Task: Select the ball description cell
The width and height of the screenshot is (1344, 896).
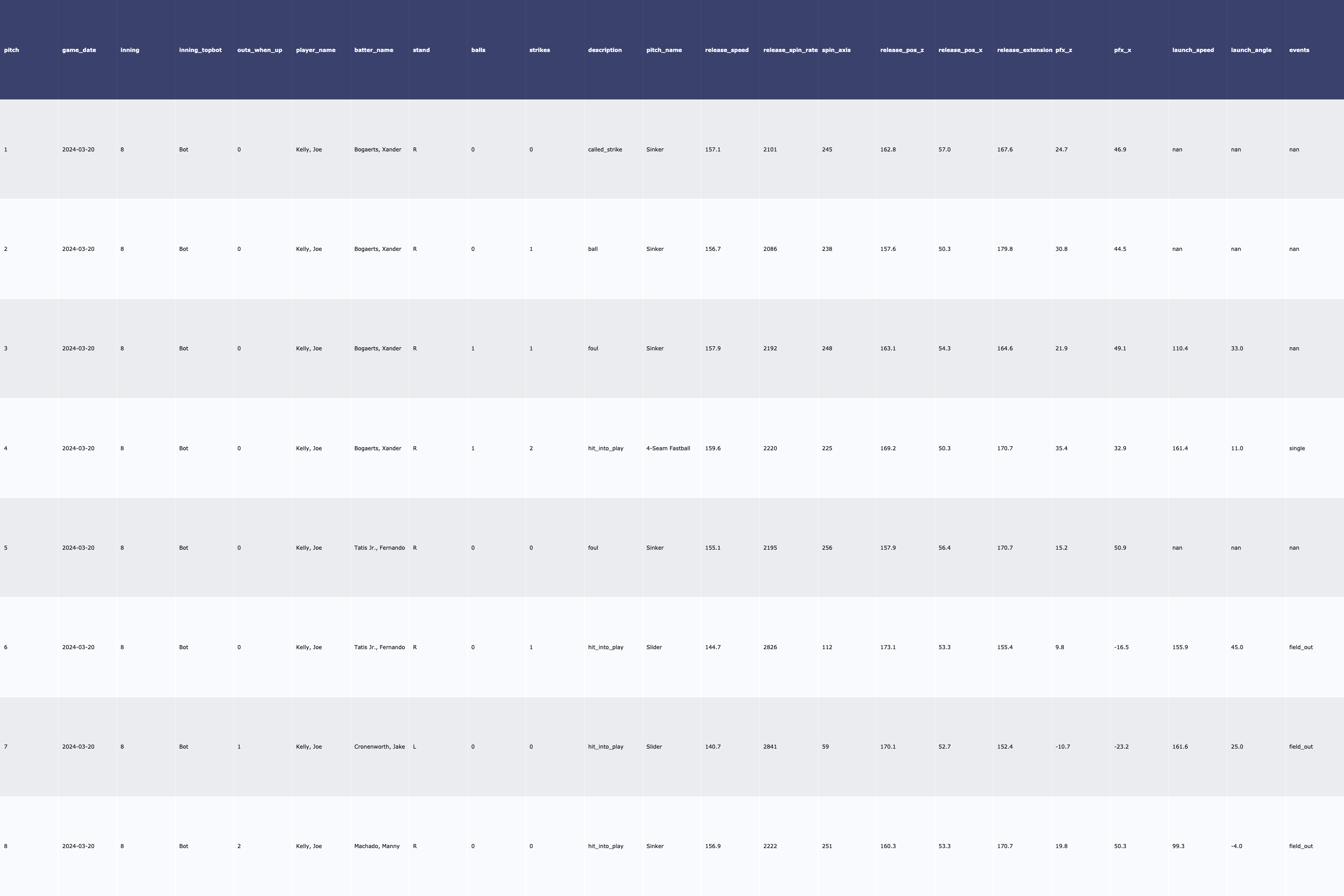Action: click(x=593, y=249)
